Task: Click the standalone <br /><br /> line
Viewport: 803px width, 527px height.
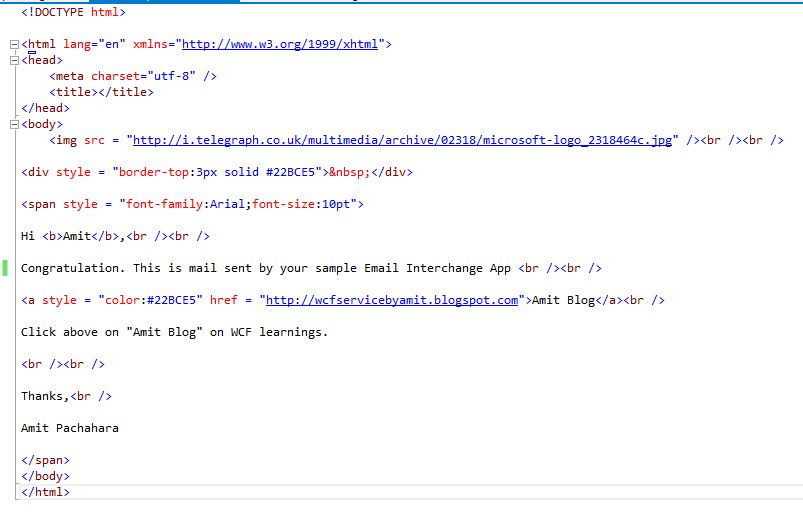Action: (x=63, y=364)
